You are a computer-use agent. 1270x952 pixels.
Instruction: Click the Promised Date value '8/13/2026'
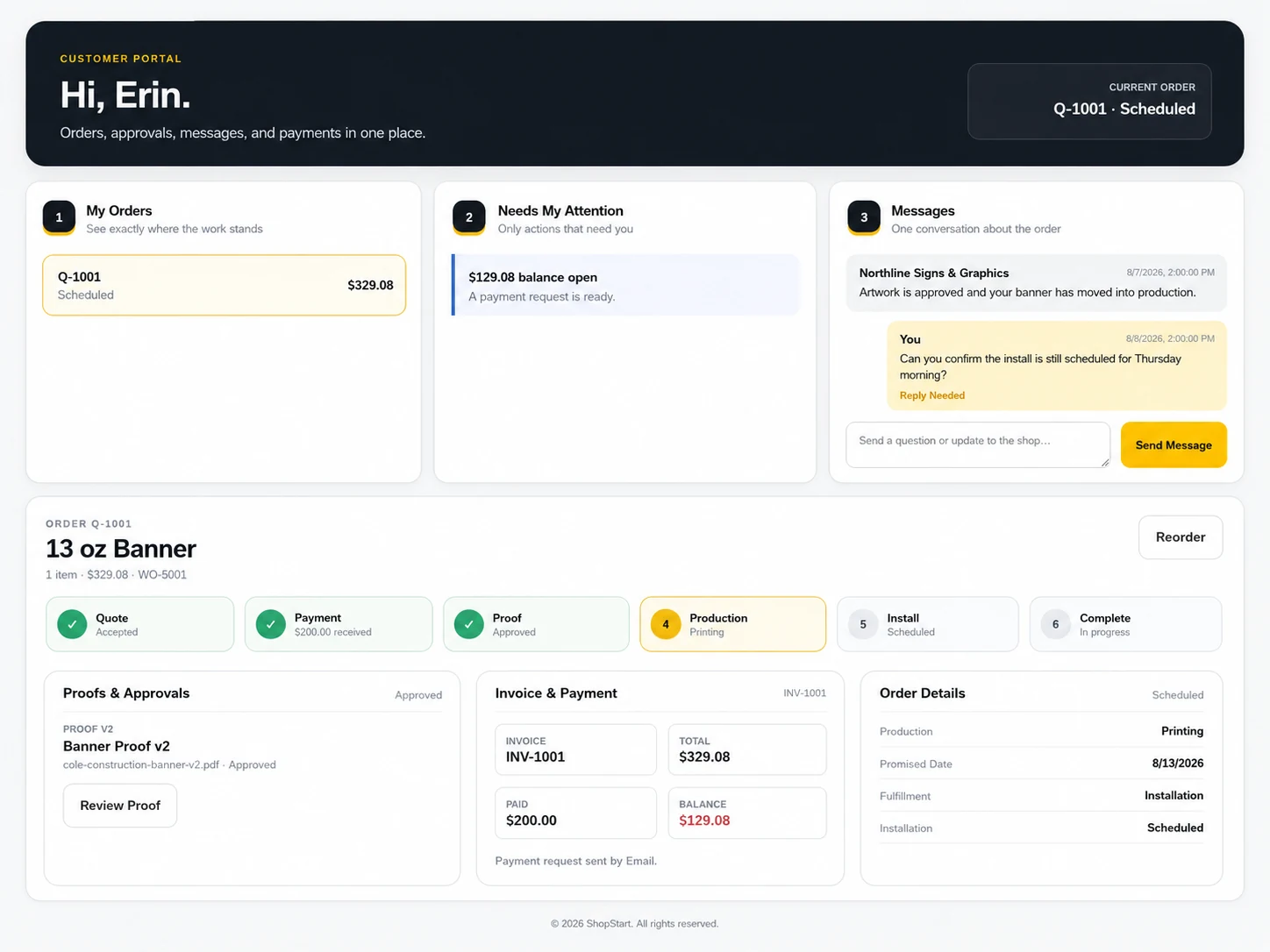[1178, 764]
